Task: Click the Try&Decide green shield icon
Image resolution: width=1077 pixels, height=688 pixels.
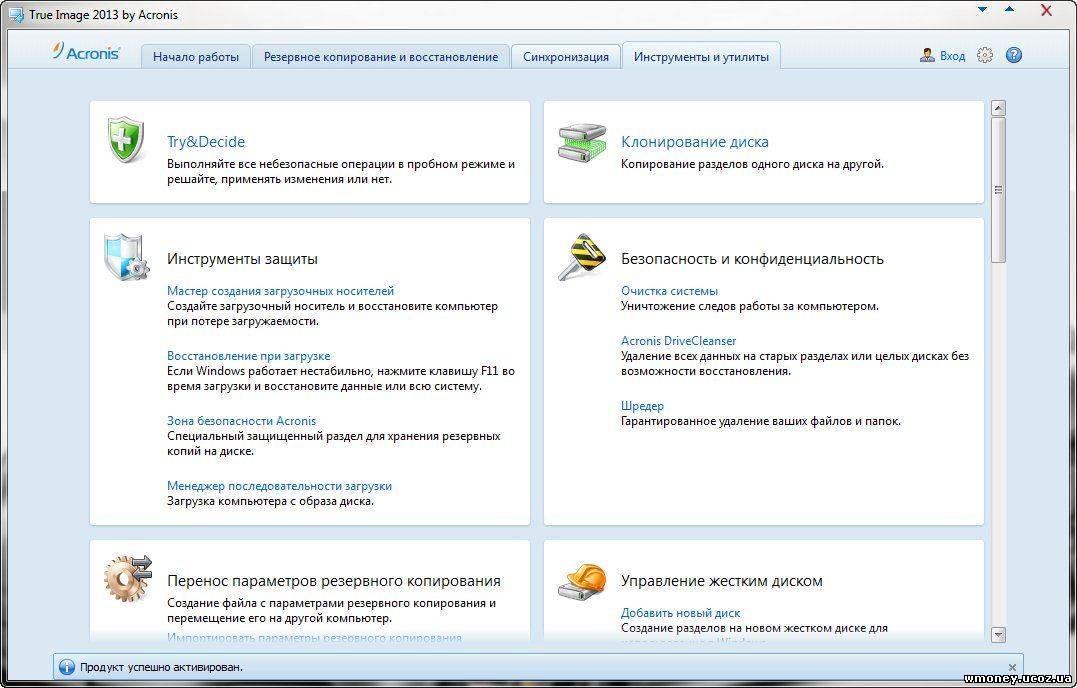Action: coord(126,140)
